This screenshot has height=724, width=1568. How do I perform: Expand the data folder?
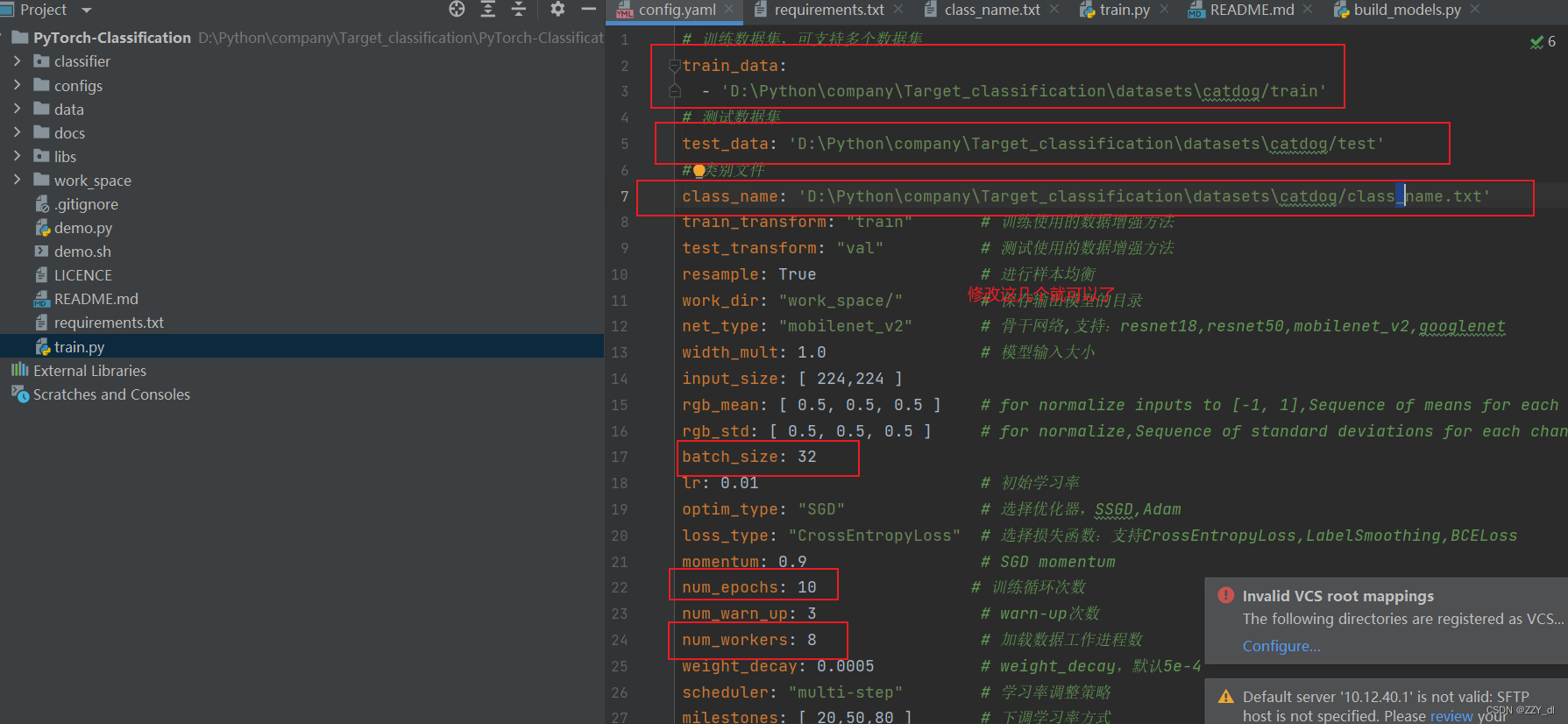(17, 109)
